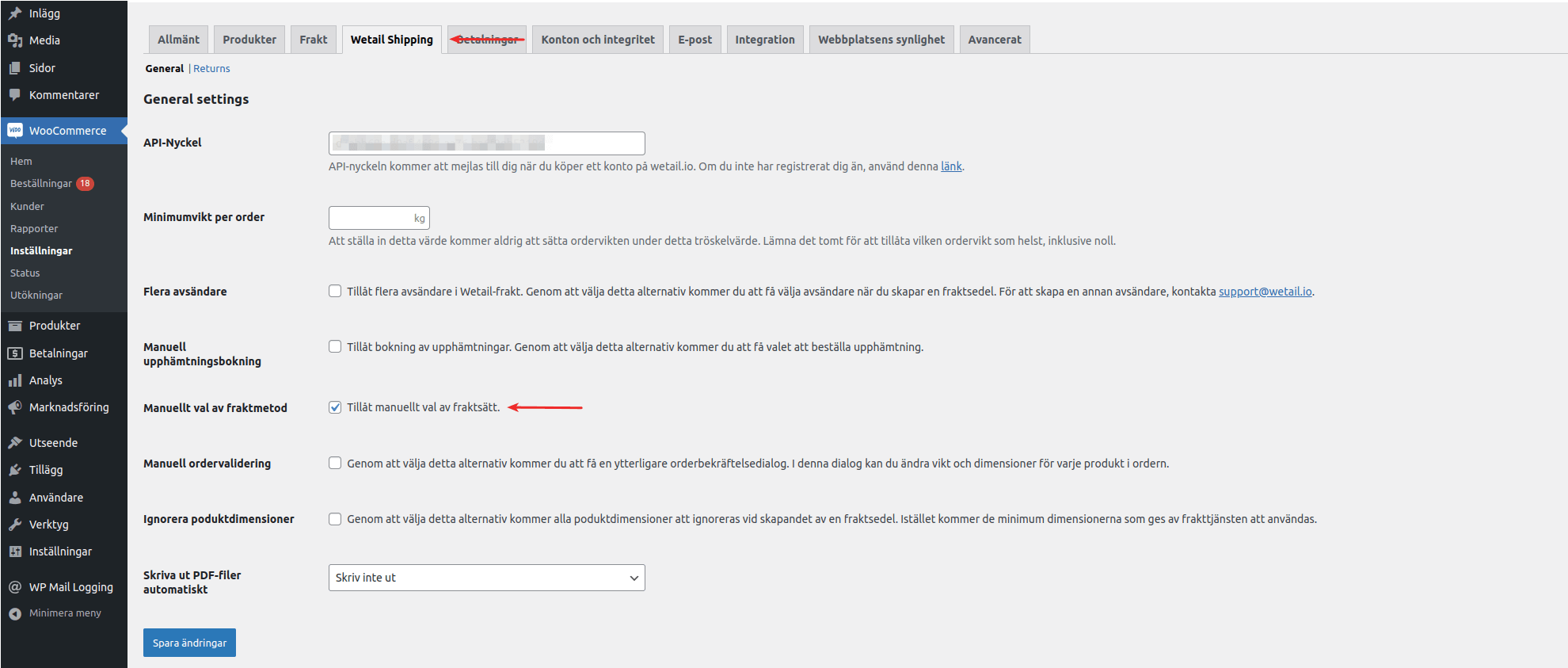This screenshot has width=1568, height=668.
Task: Click the Spara ändringar button
Action: click(x=189, y=643)
